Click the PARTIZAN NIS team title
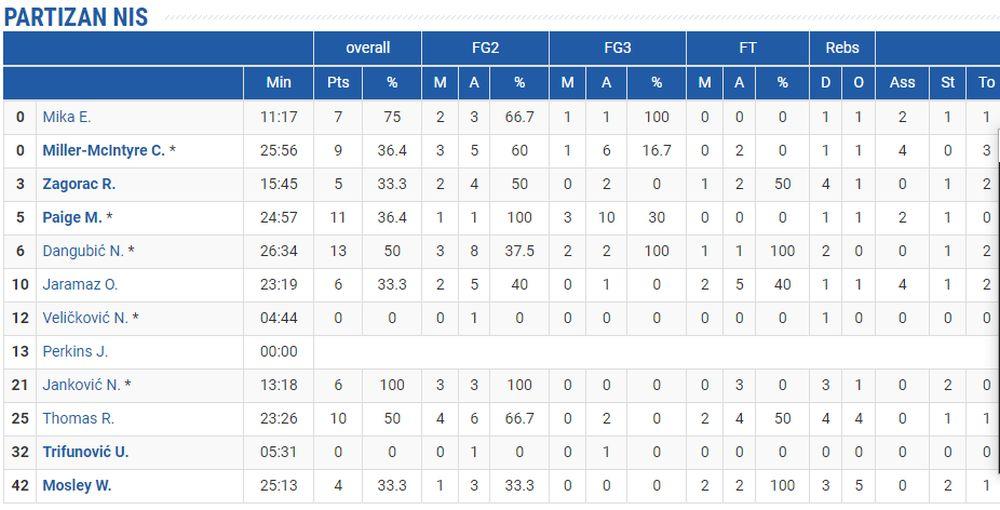The height and width of the screenshot is (510, 1000). coord(76,16)
